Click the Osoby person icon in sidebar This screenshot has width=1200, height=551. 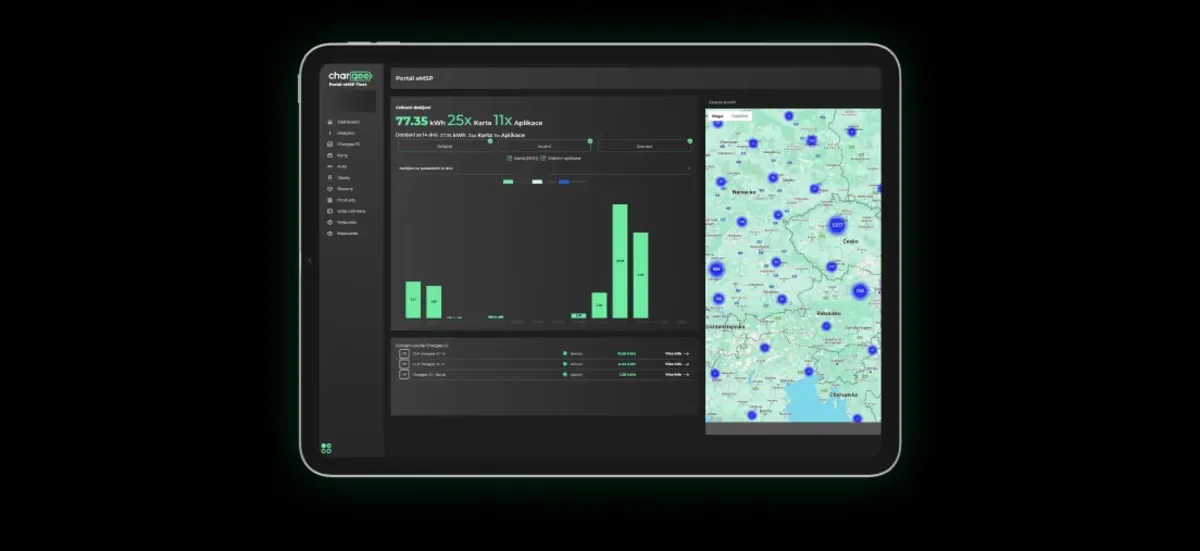[x=329, y=177]
